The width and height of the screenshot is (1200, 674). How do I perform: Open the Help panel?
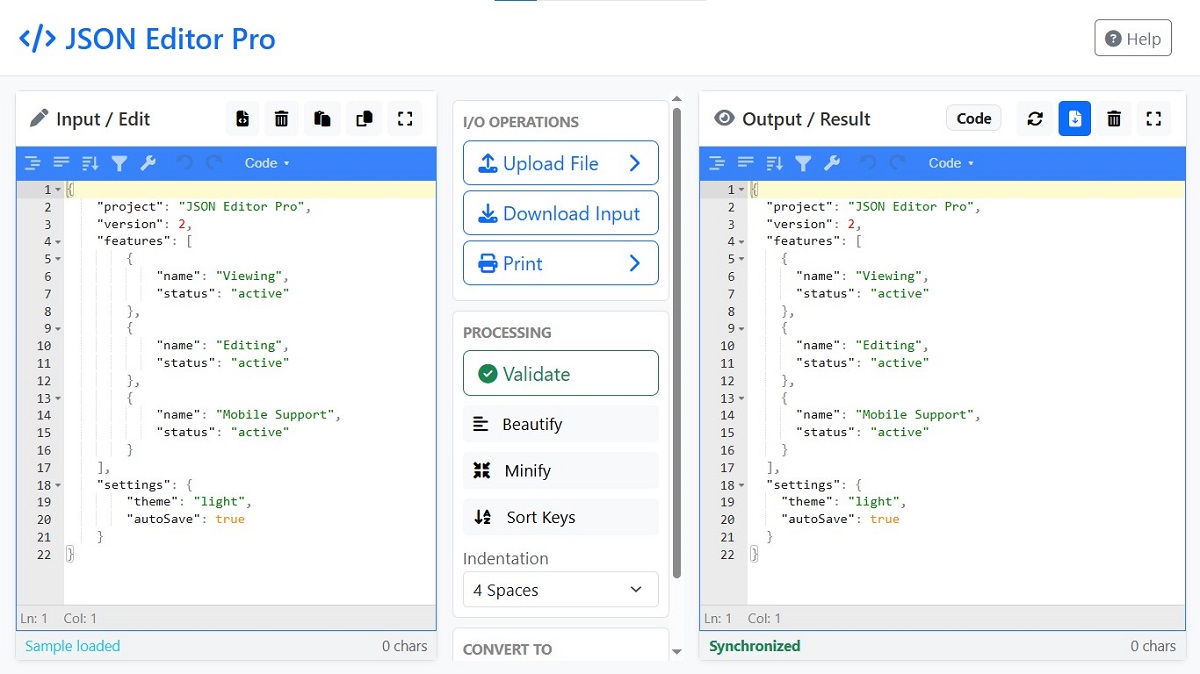tap(1132, 37)
